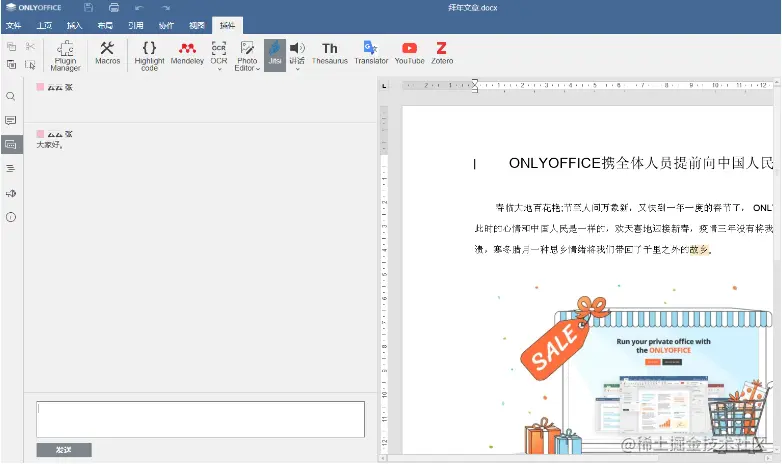This screenshot has height=468, width=782.
Task: Click the ONLYOFFICE logo in title bar
Action: [x=33, y=7]
